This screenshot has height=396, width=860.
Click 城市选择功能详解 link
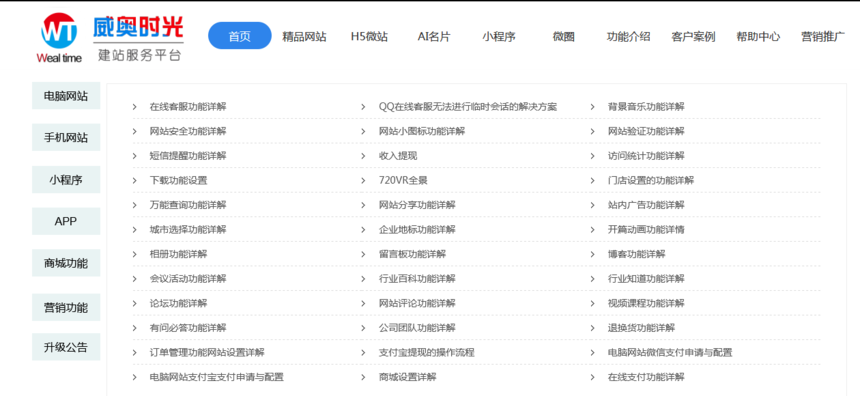(x=188, y=229)
